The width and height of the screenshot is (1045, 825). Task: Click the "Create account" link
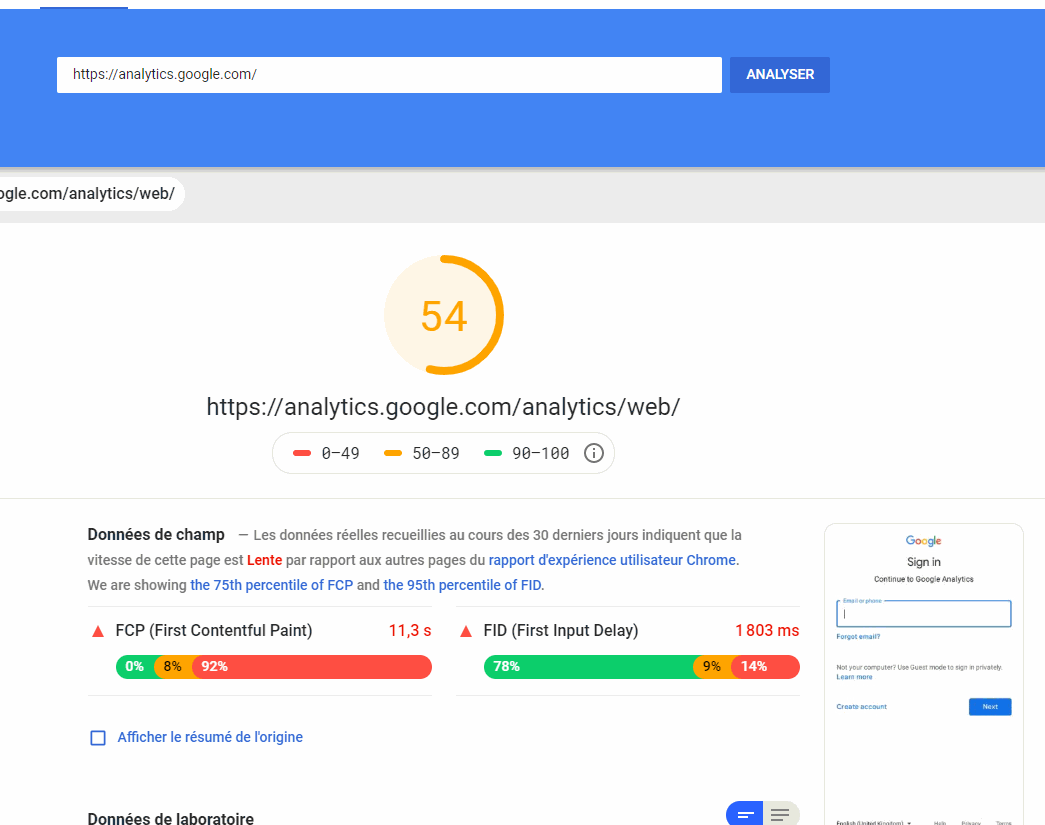pos(862,706)
